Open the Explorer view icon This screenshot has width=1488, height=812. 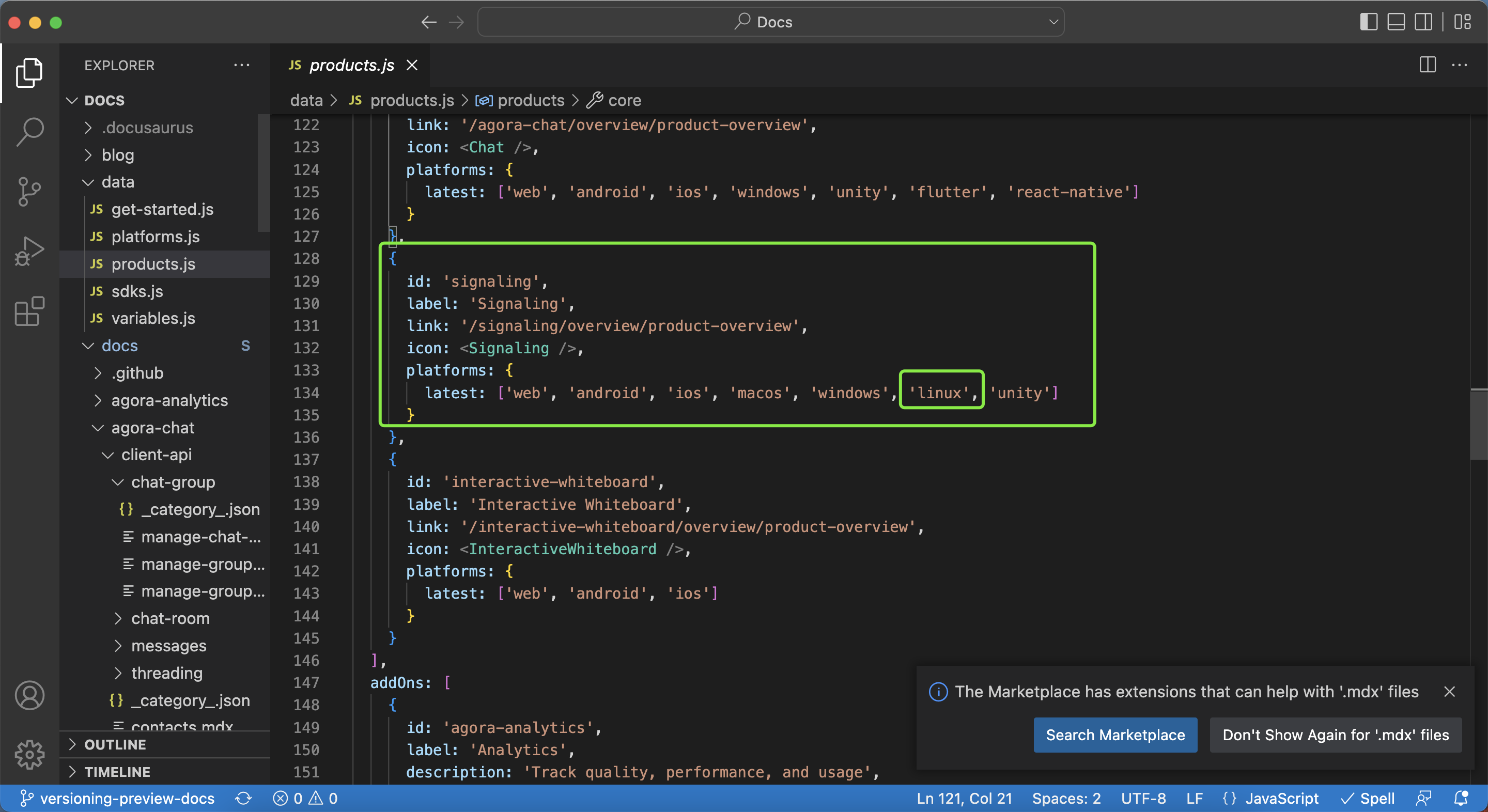(x=28, y=73)
